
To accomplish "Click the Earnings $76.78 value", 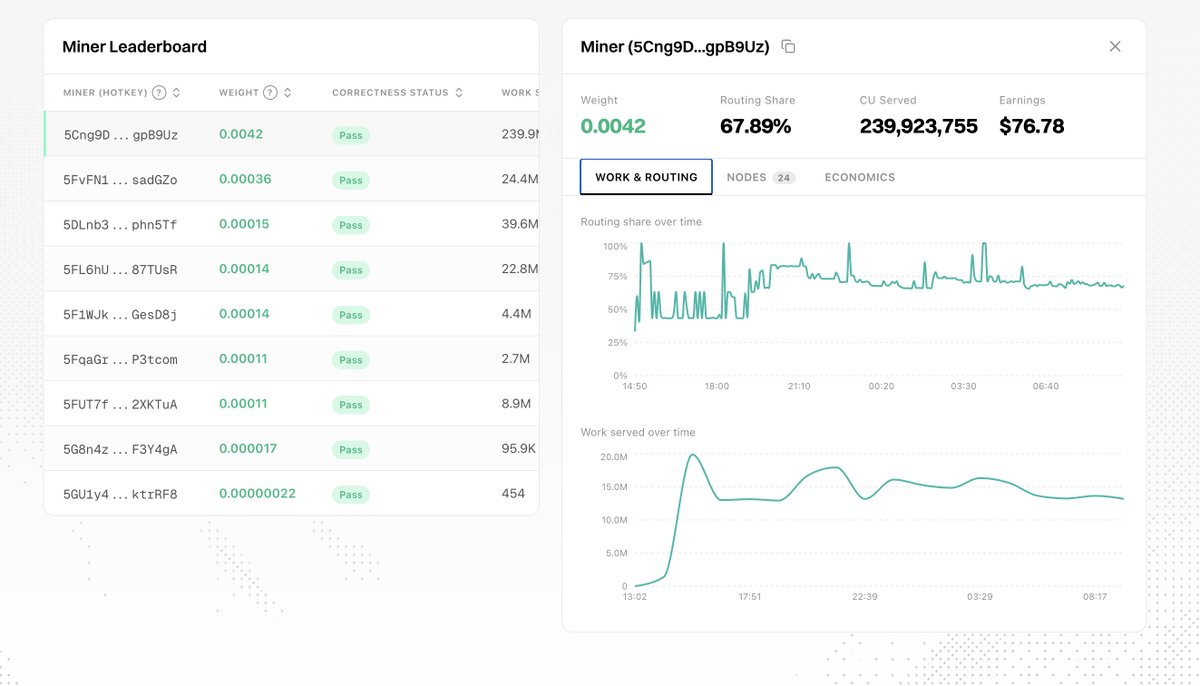I will 1031,126.
